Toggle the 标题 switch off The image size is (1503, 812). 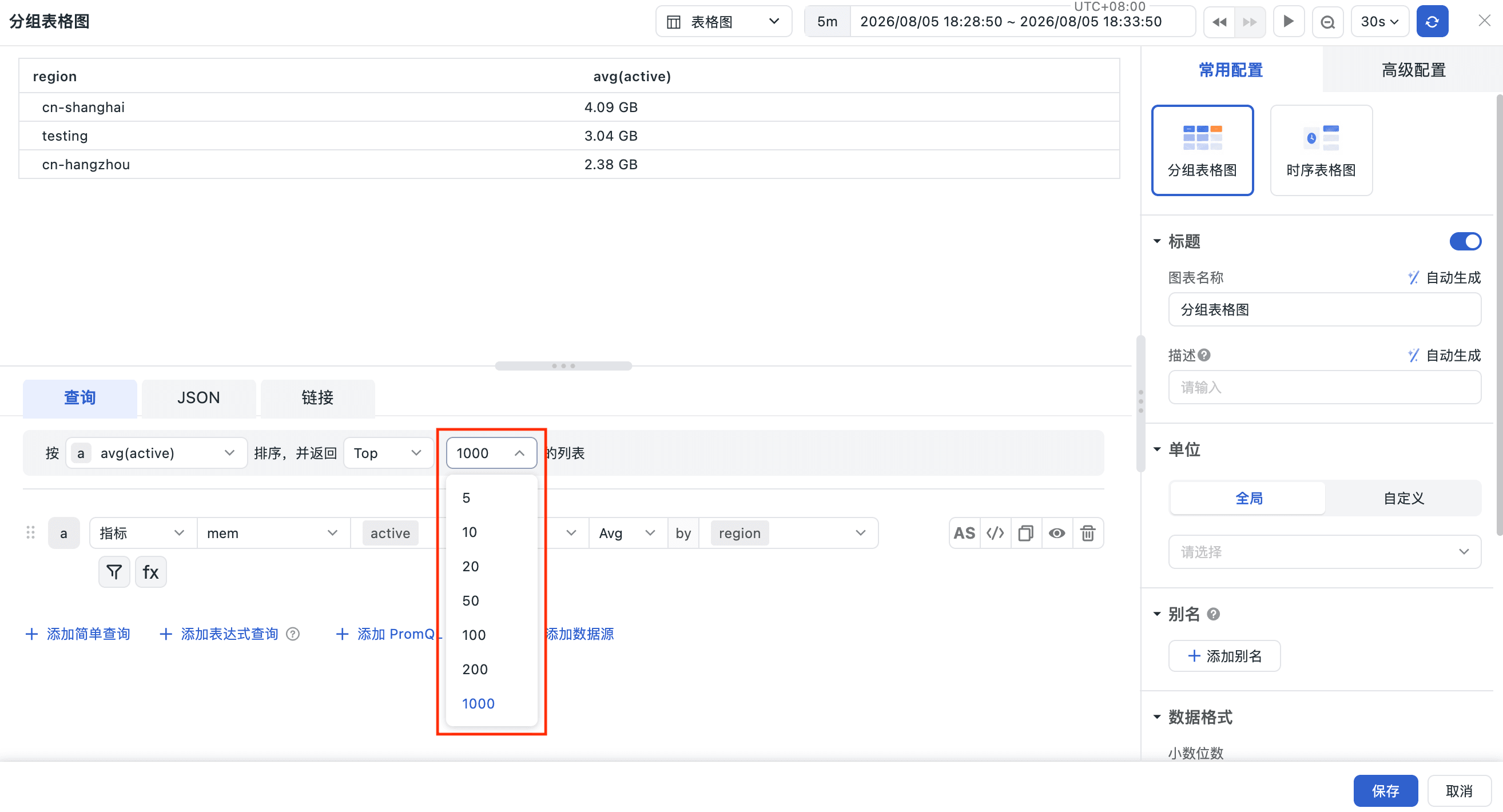tap(1465, 241)
